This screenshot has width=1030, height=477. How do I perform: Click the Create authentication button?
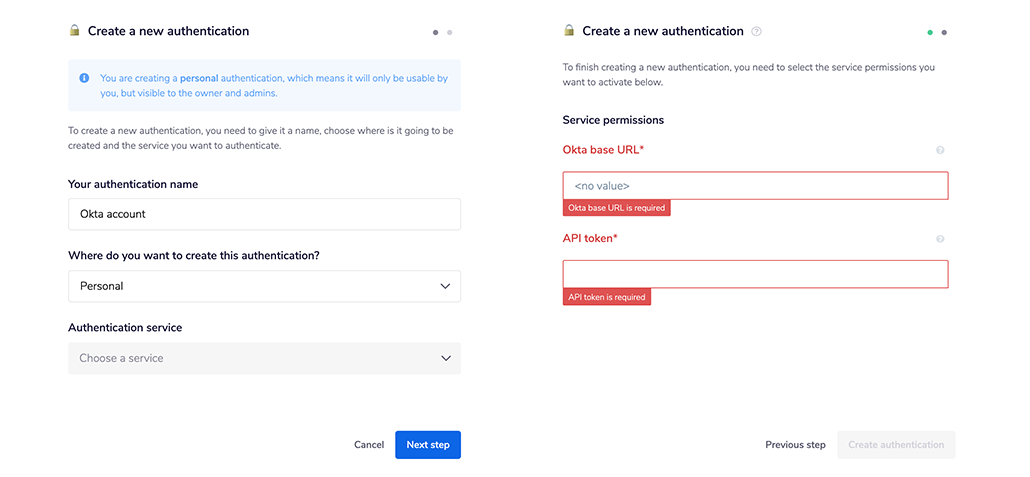pyautogui.click(x=895, y=445)
